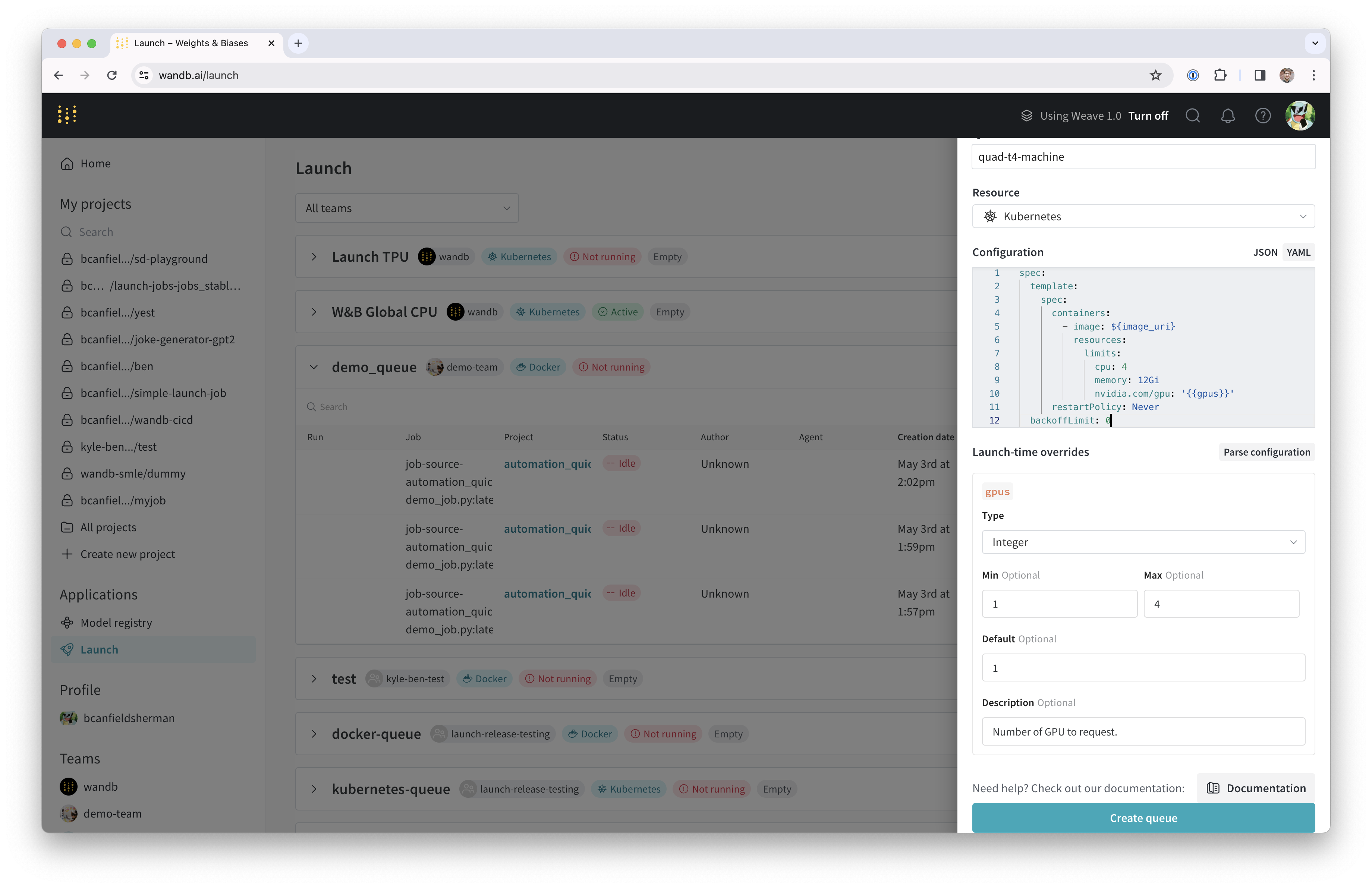Open the Resource dropdown showing Kubernetes
The height and width of the screenshot is (888, 1372).
click(1143, 216)
